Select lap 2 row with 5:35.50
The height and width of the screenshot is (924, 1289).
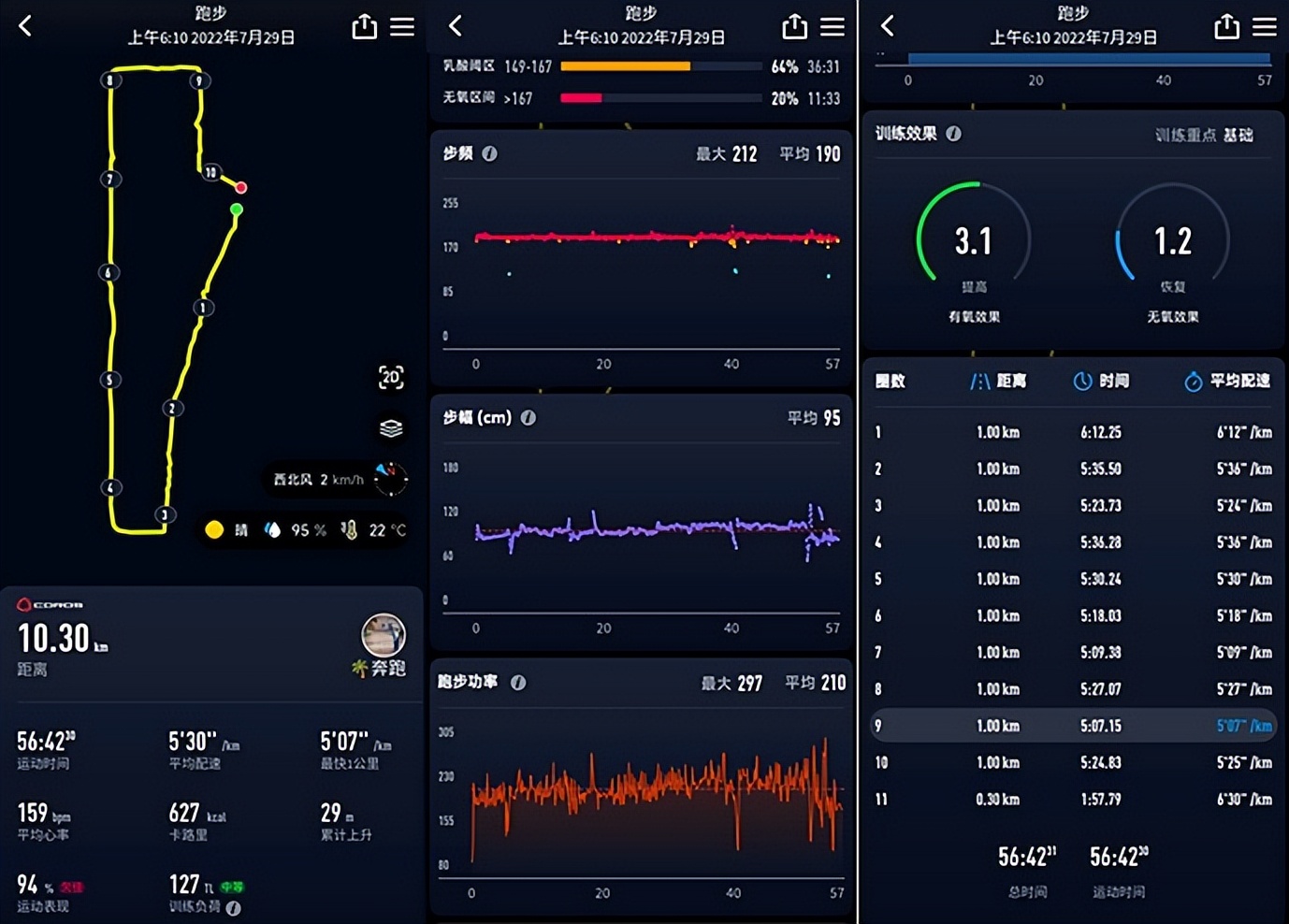pos(1074,469)
